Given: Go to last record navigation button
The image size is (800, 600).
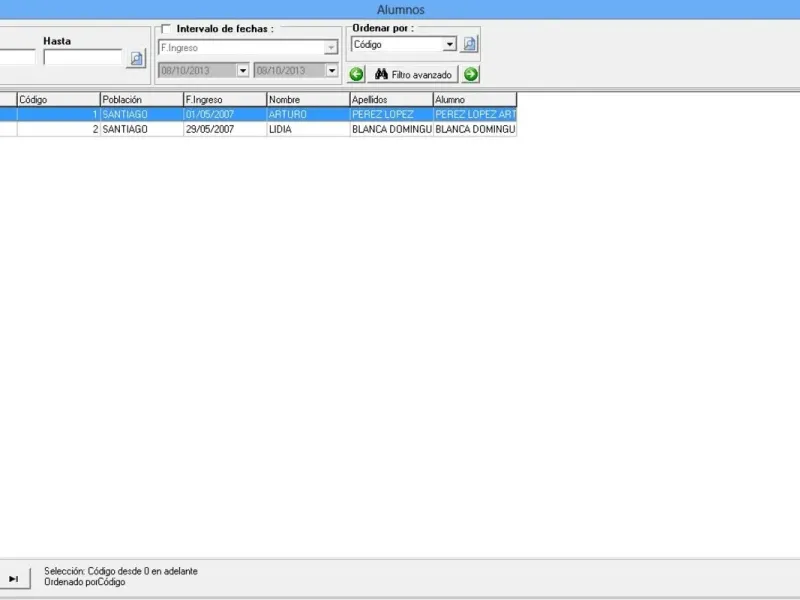Looking at the screenshot, I should click(14, 579).
